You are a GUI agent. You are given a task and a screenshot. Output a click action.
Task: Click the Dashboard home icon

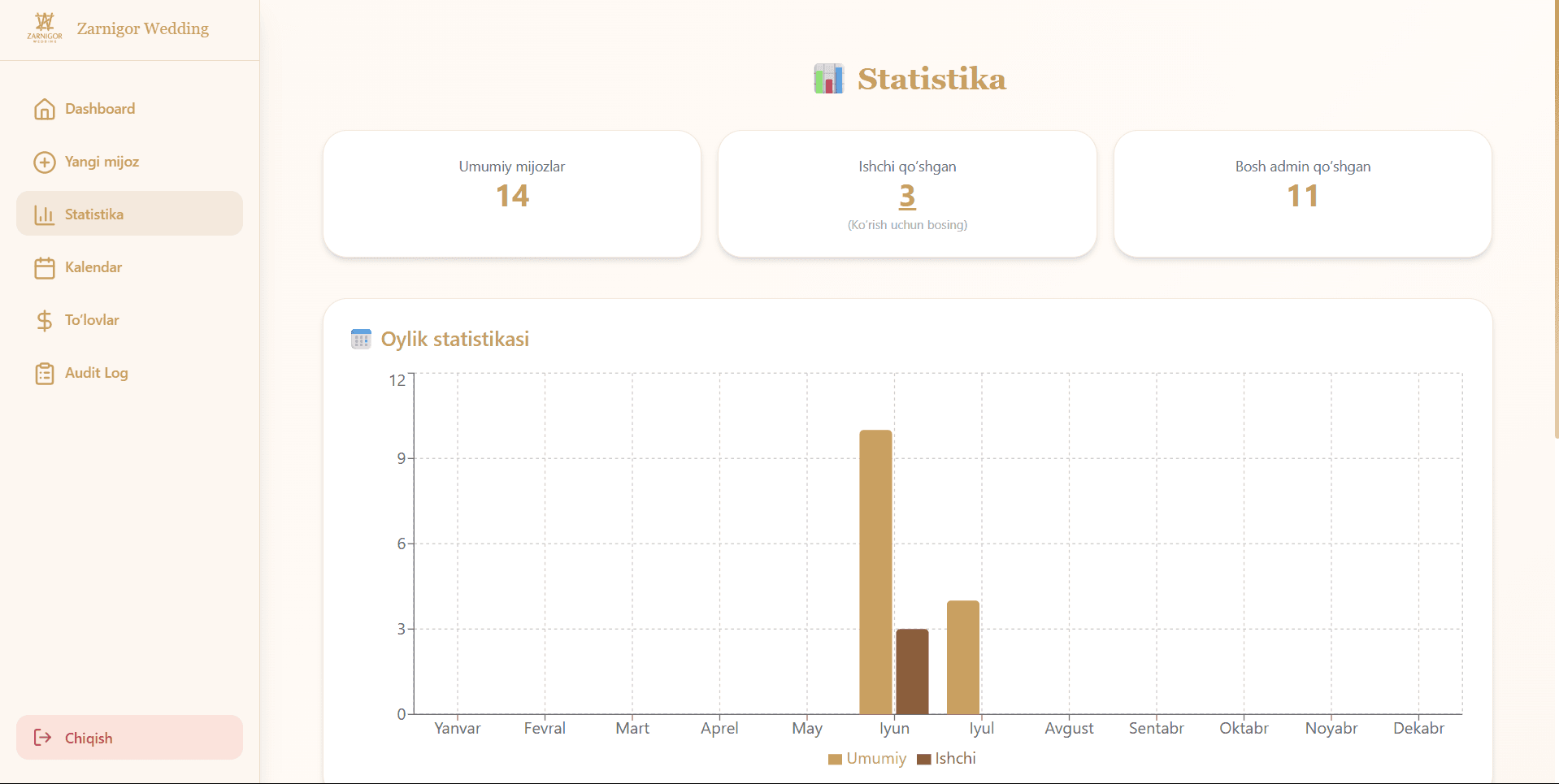click(45, 109)
